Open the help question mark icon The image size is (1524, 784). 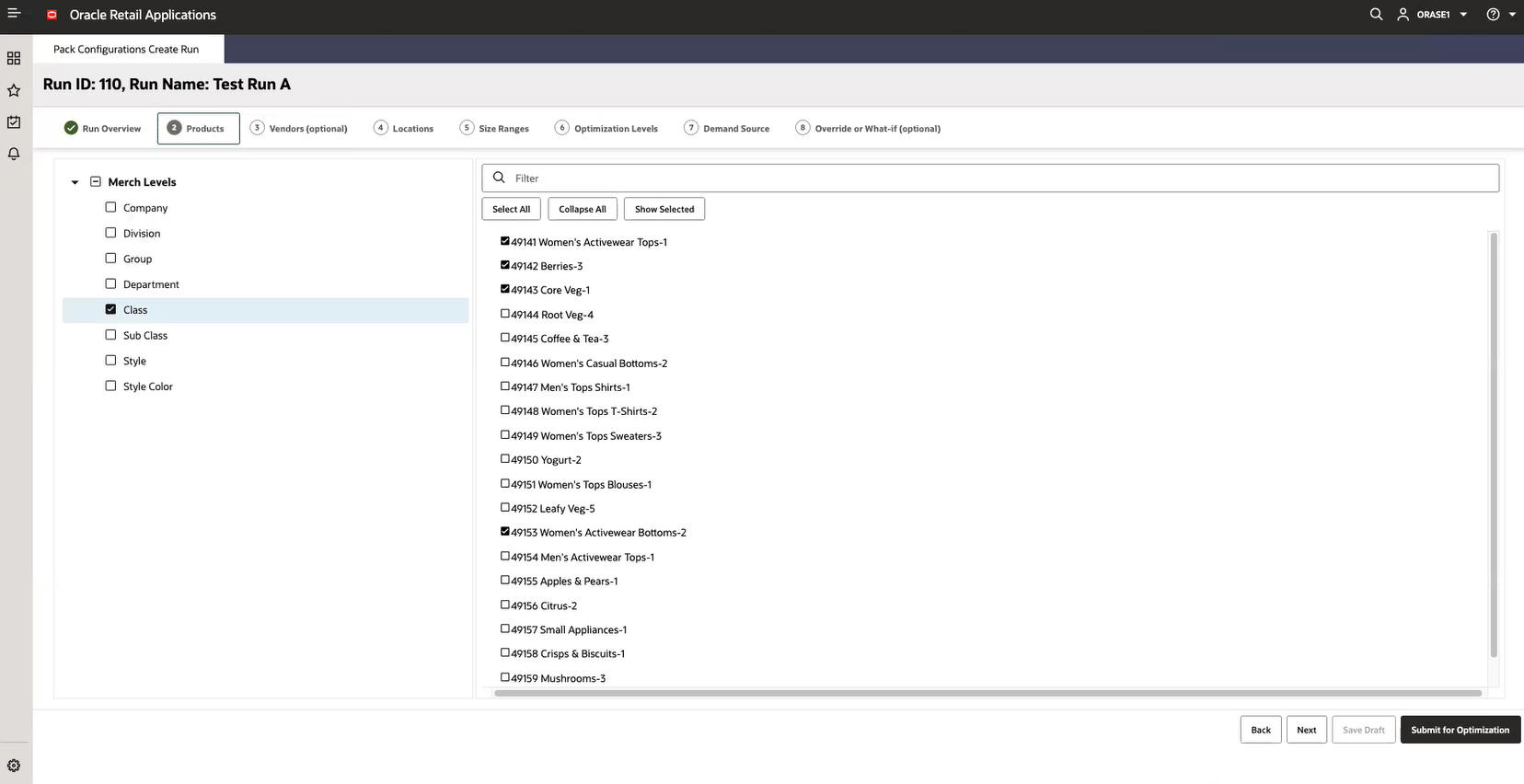click(1493, 14)
